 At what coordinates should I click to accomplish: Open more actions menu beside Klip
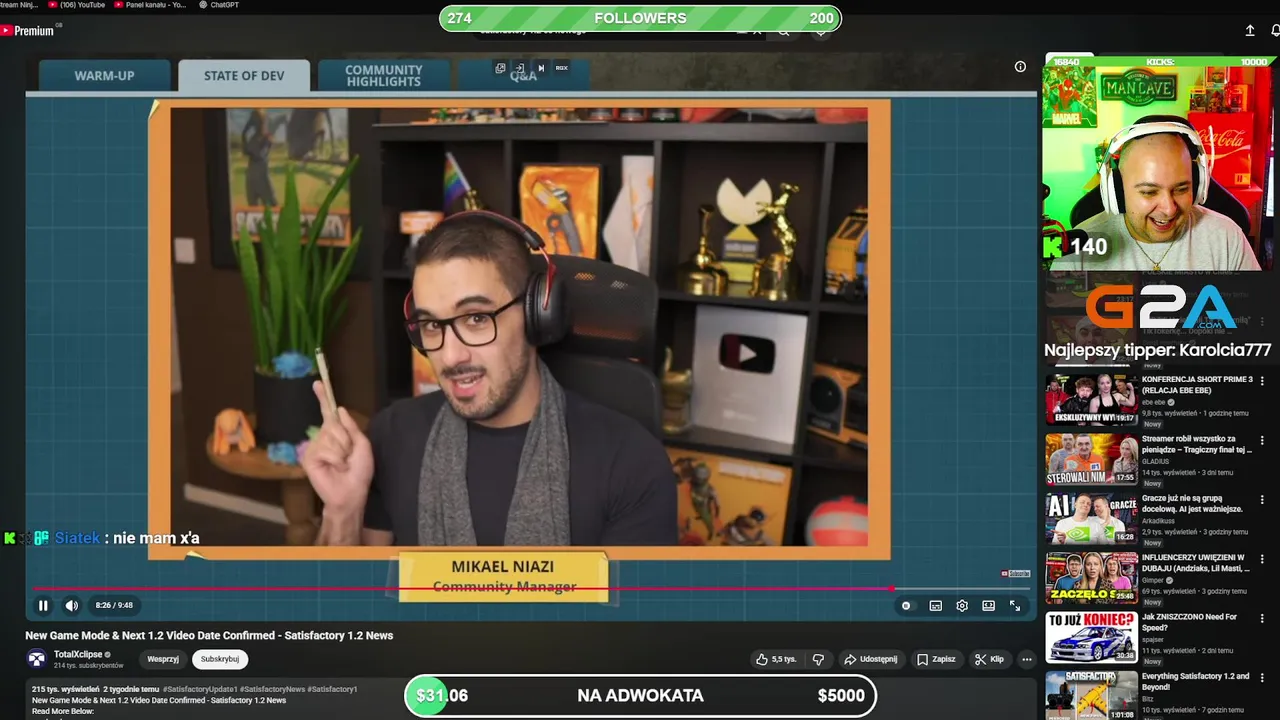click(x=1026, y=659)
